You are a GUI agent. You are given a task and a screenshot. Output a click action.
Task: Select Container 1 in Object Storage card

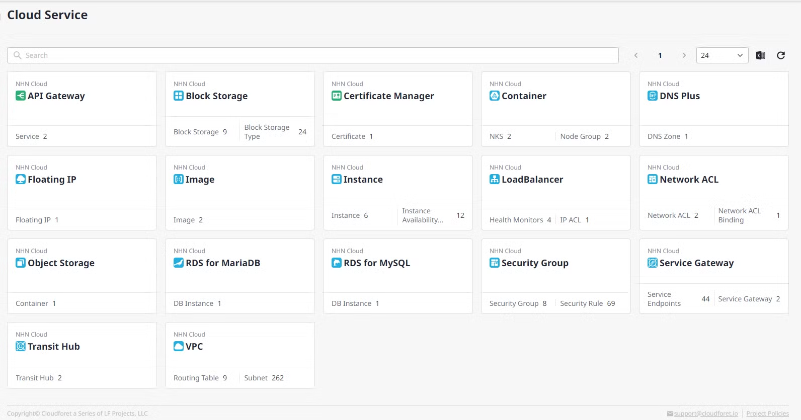point(36,304)
